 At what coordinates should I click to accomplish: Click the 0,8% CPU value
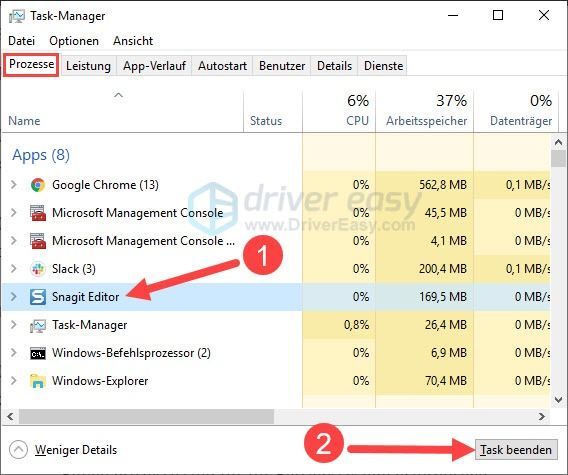[356, 325]
